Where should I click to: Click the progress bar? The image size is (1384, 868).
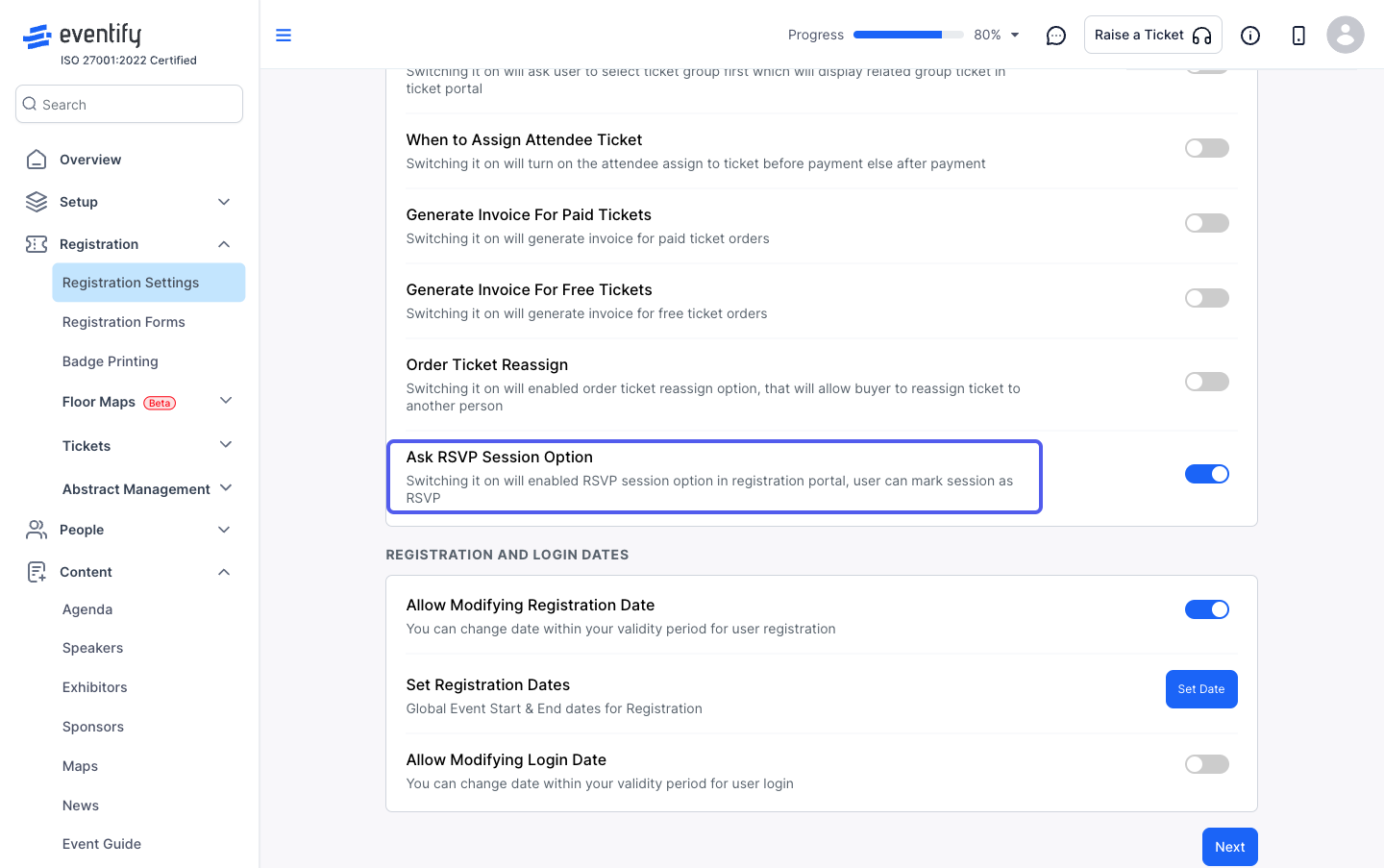[908, 35]
